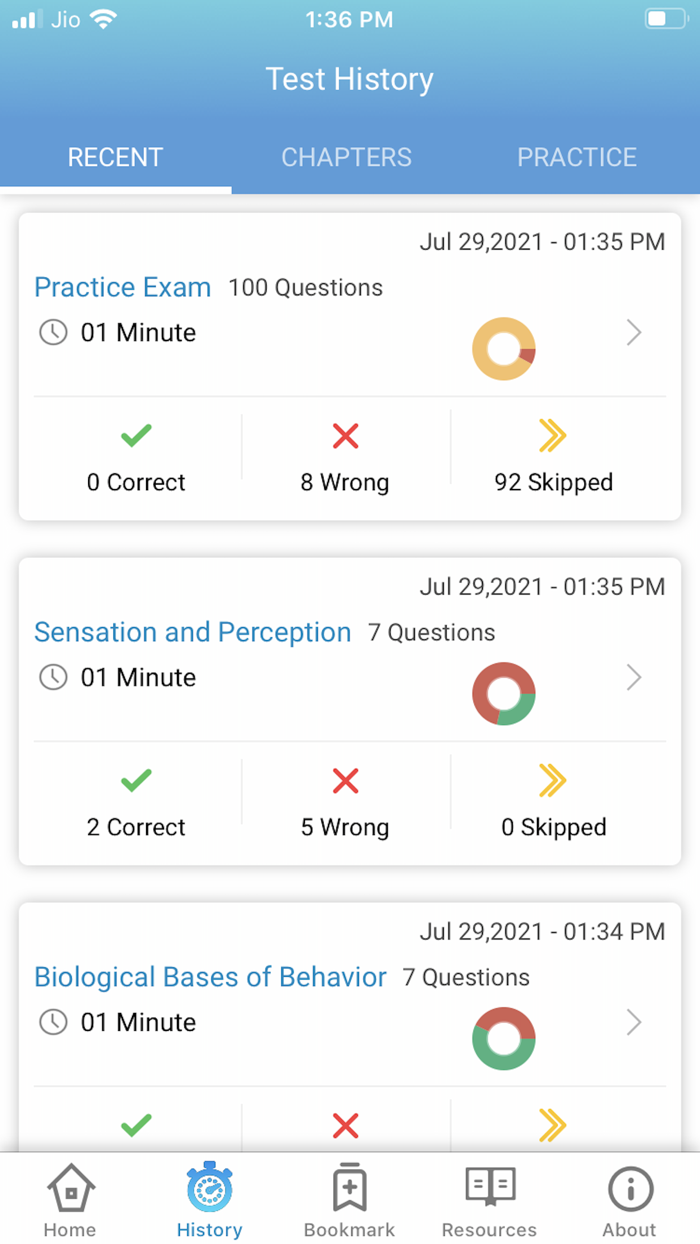Tap the History stopwatch icon
This screenshot has height=1244, width=700.
tap(209, 1189)
